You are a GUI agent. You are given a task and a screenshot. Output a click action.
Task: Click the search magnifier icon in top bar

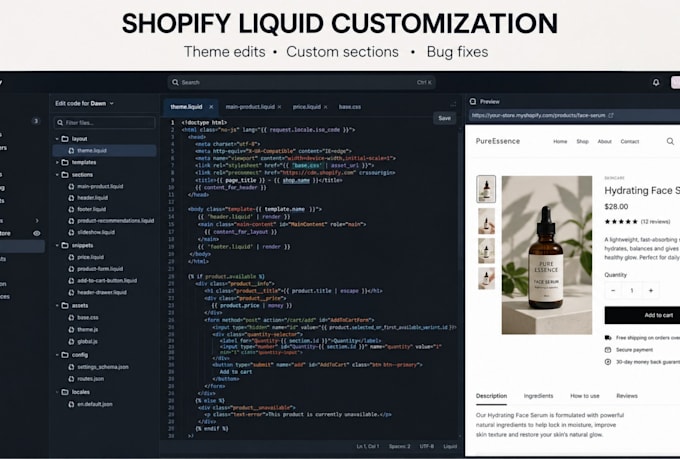click(x=175, y=82)
